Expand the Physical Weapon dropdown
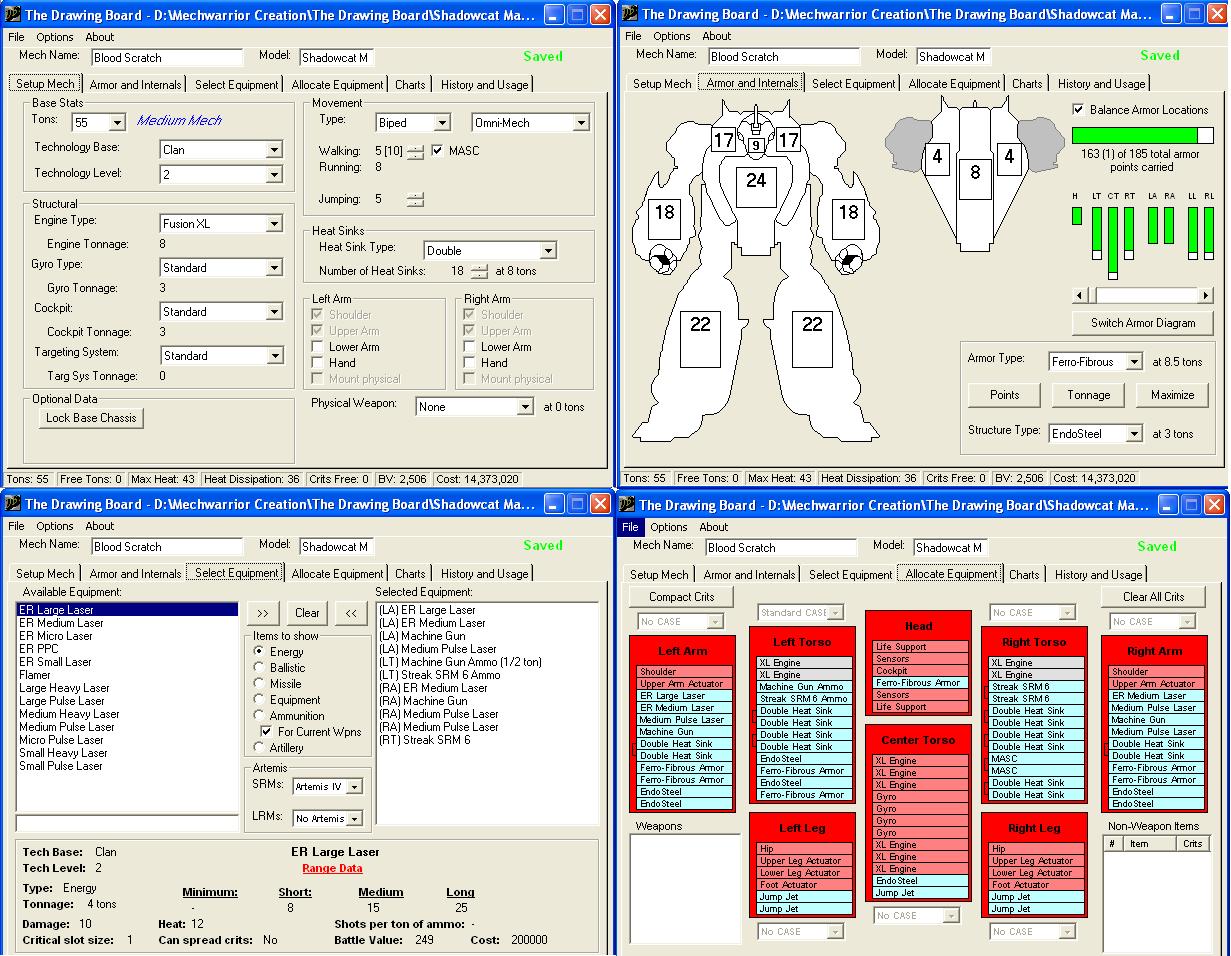Image resolution: width=1231 pixels, height=956 pixels. click(x=526, y=407)
